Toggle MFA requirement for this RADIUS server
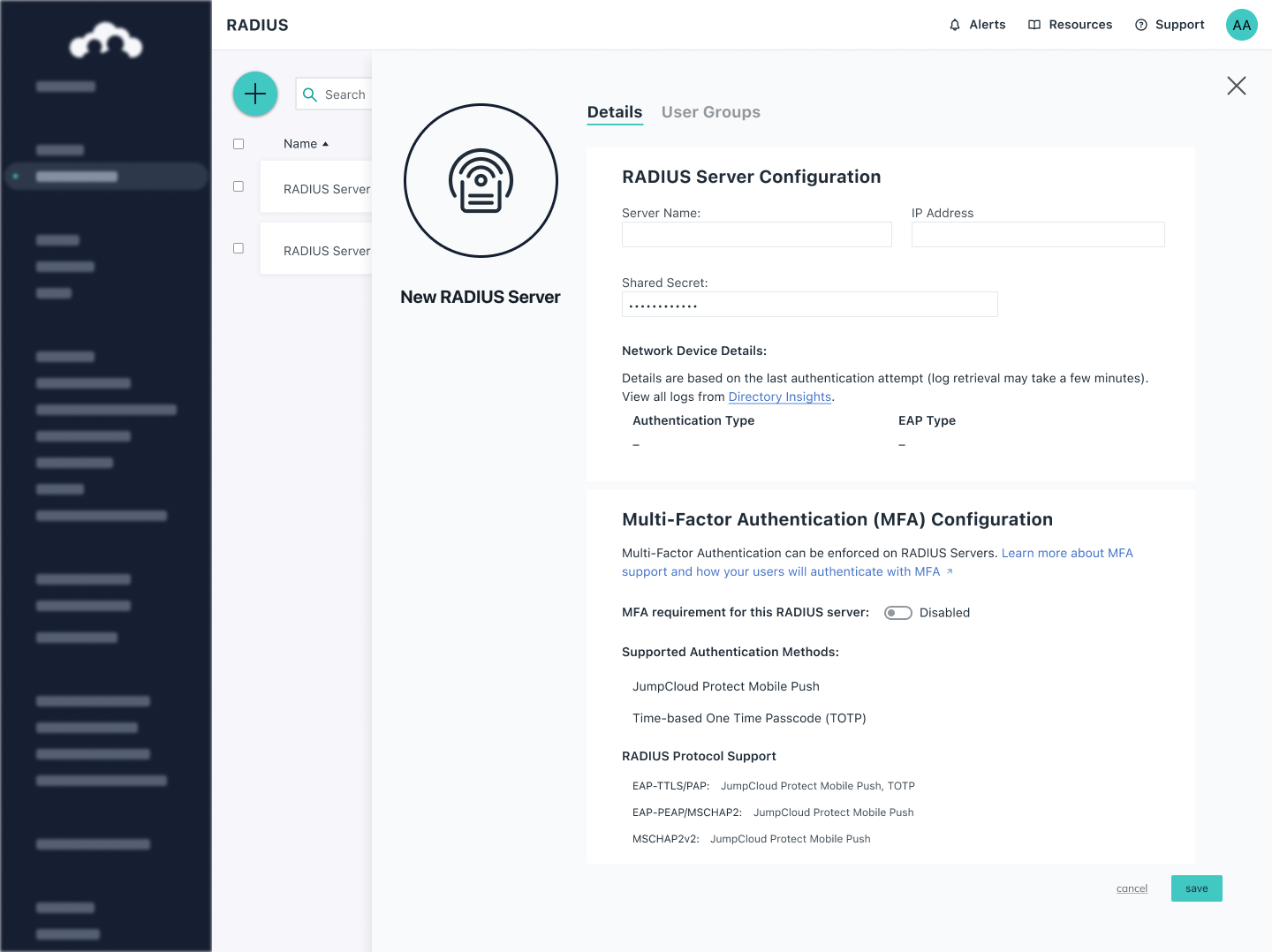 898,613
